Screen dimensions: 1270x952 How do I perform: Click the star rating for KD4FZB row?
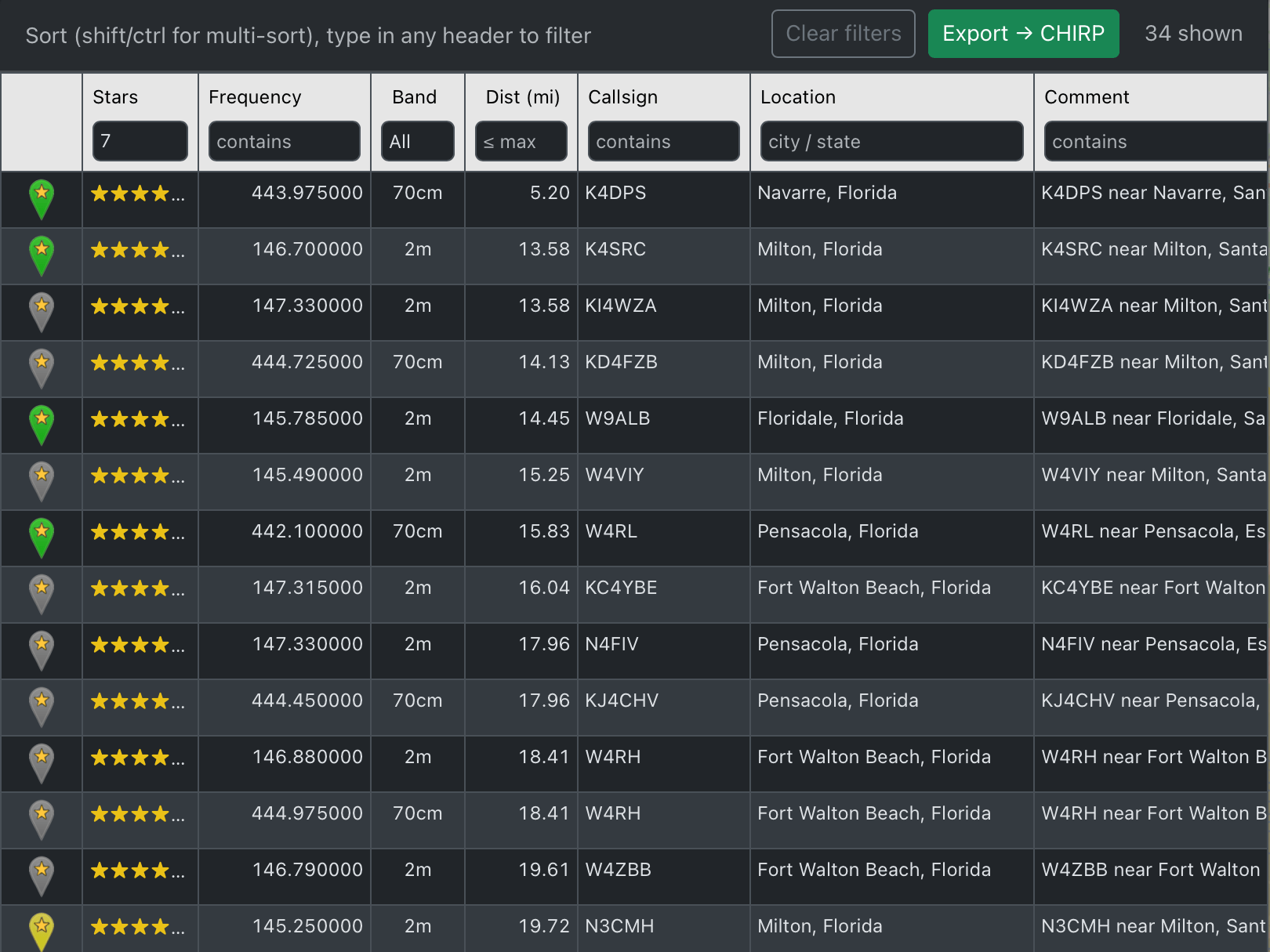[138, 363]
